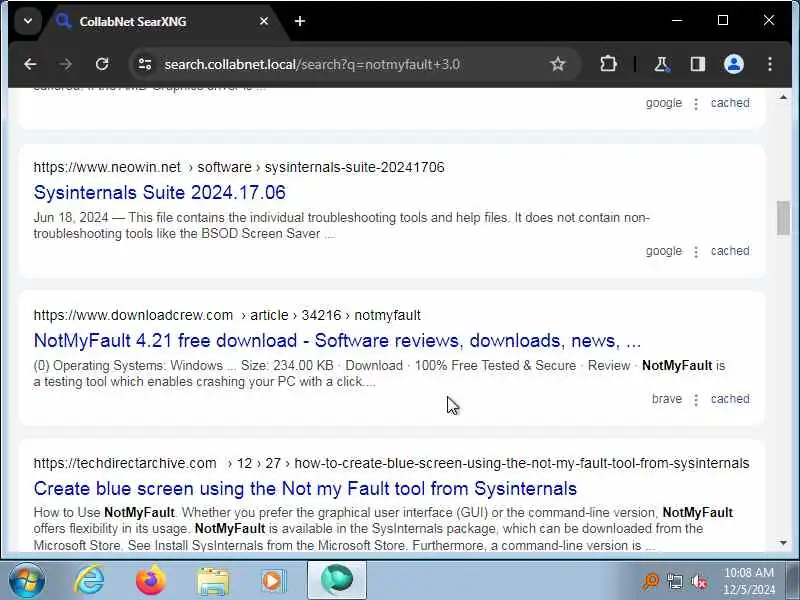Open Chrome Labs flask icon
800x600 pixels.
point(662,64)
